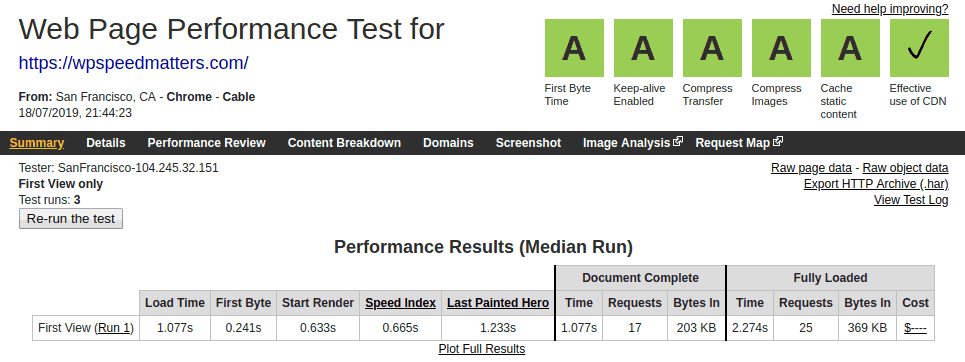The height and width of the screenshot is (362, 965).
Task: Click the Performance Results (Median Run) heading
Action: tap(483, 247)
